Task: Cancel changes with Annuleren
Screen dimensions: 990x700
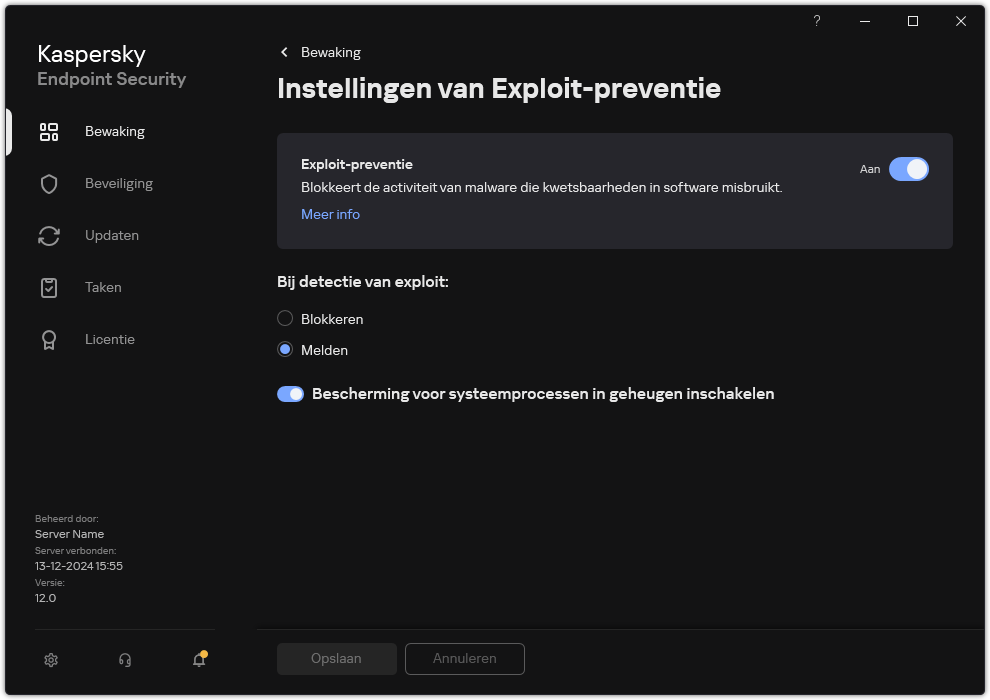Action: (x=464, y=658)
